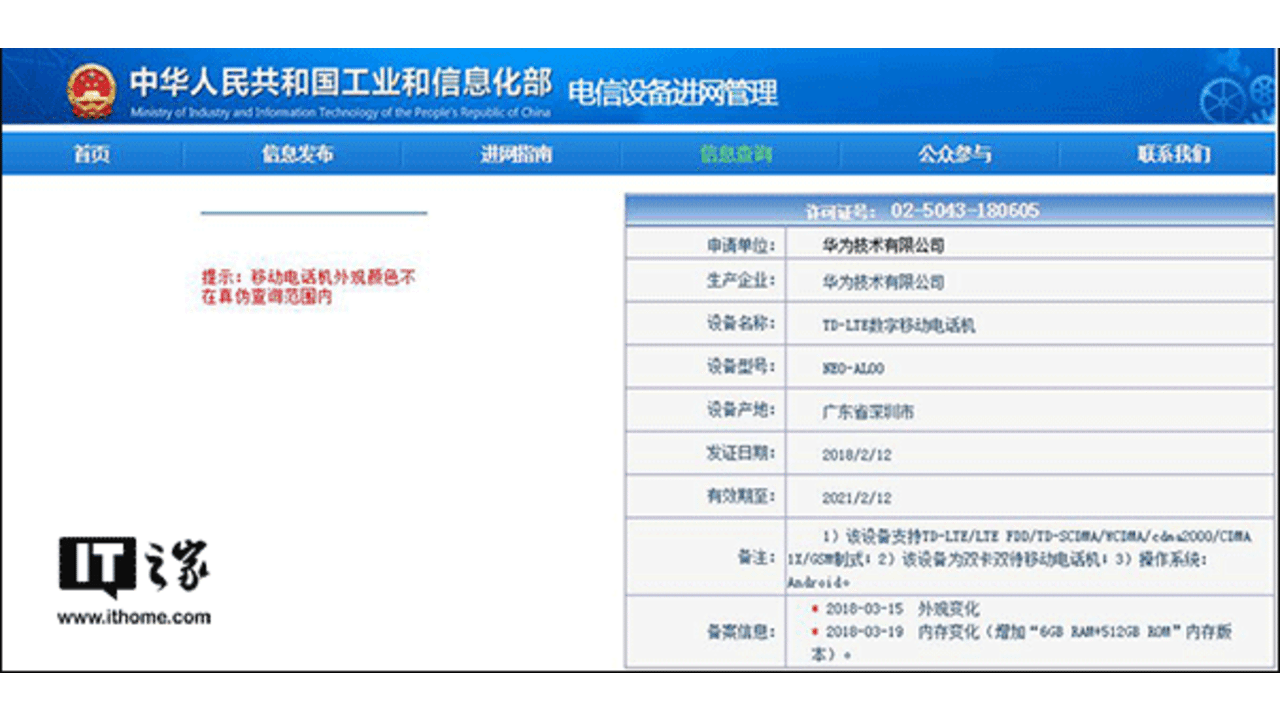Select expiry date 2021/2/12

tap(856, 498)
